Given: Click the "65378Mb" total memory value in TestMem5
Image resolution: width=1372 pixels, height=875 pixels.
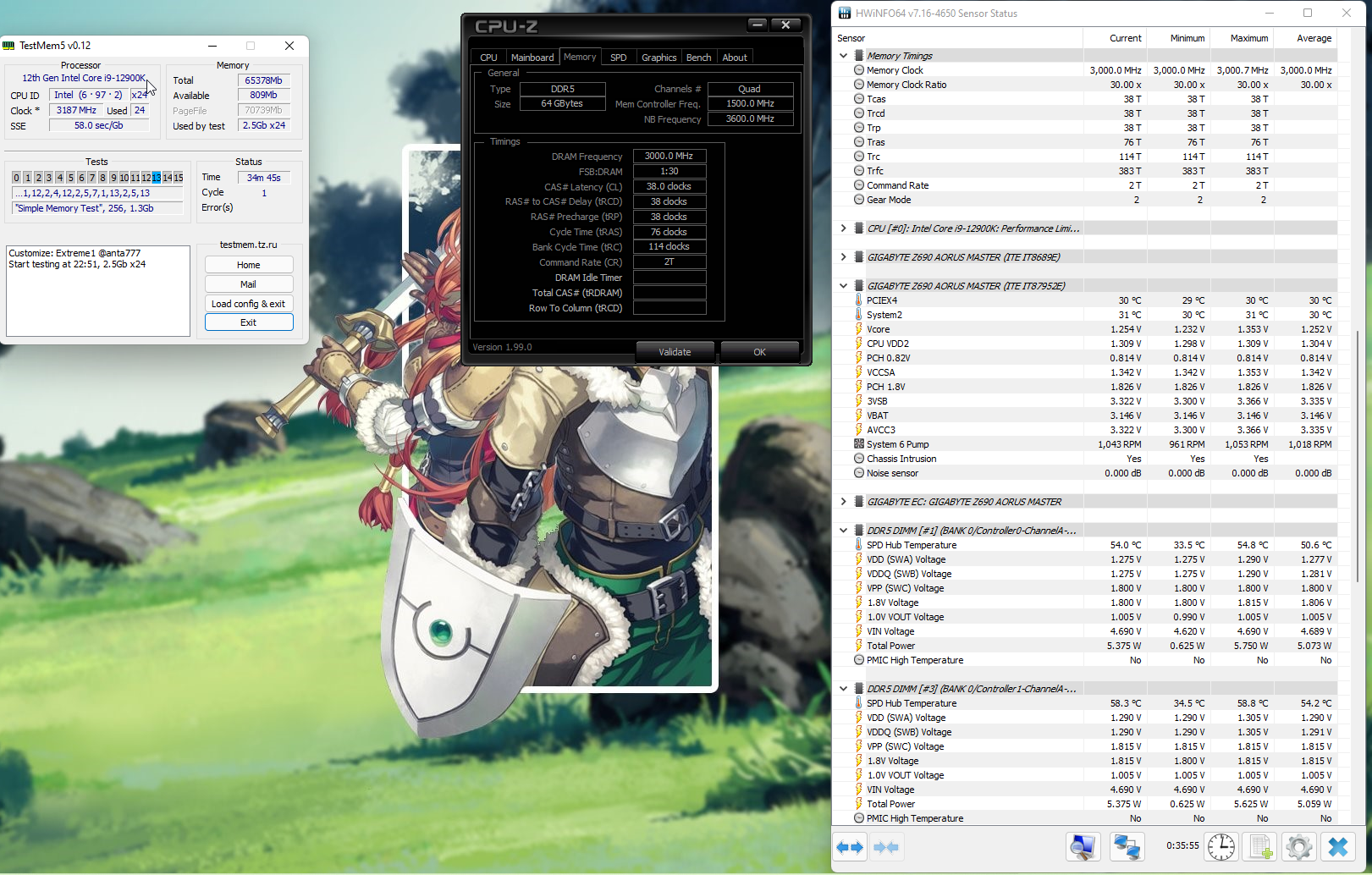Looking at the screenshot, I should (x=264, y=80).
